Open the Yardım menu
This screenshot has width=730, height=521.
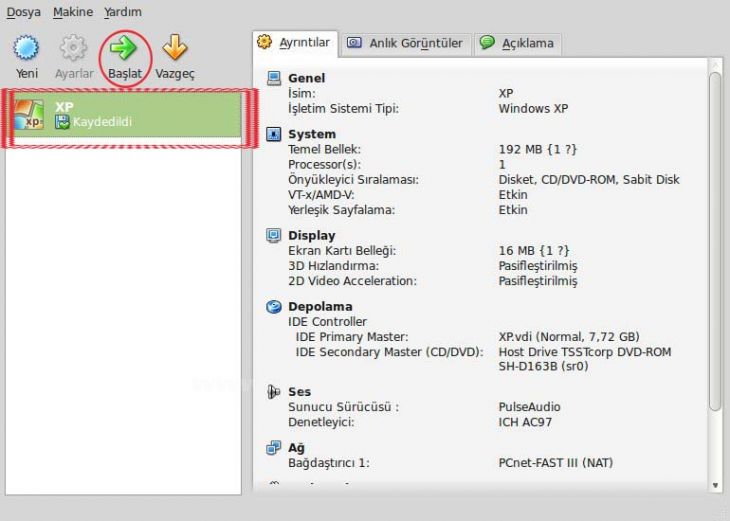click(x=123, y=12)
